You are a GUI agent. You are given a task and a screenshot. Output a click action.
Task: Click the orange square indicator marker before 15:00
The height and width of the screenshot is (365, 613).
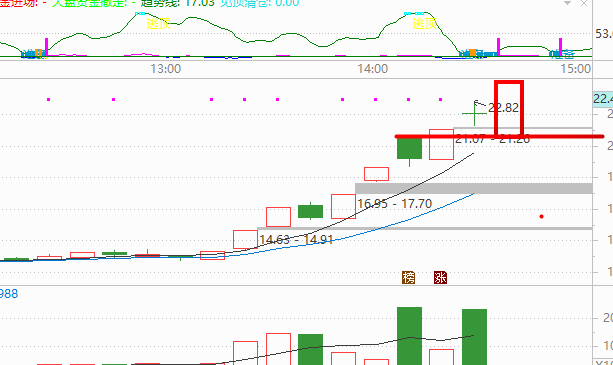(x=473, y=52)
